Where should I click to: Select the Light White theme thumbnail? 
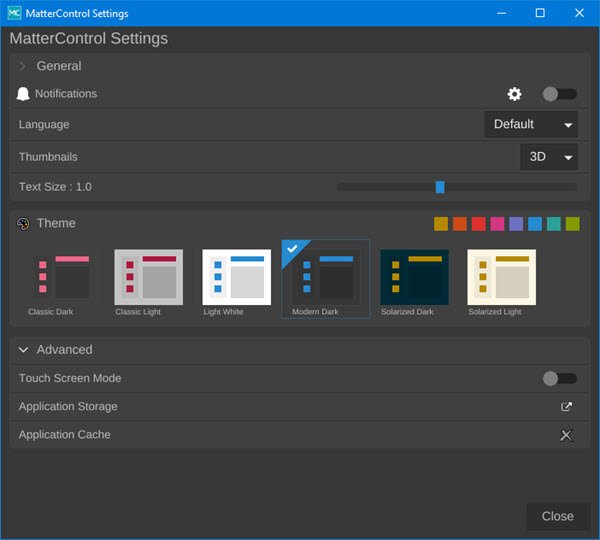coord(237,277)
